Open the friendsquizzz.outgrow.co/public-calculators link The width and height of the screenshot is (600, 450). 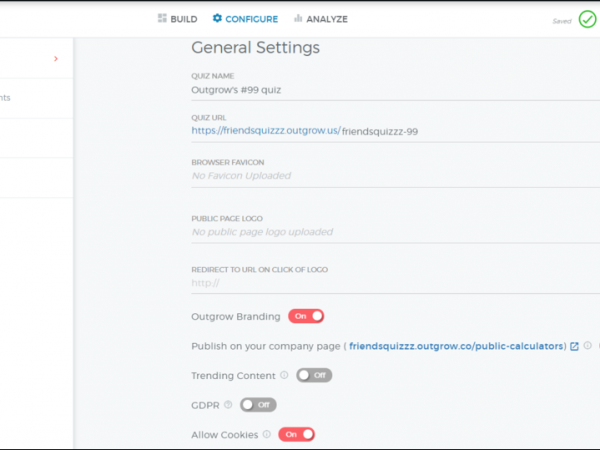(457, 346)
